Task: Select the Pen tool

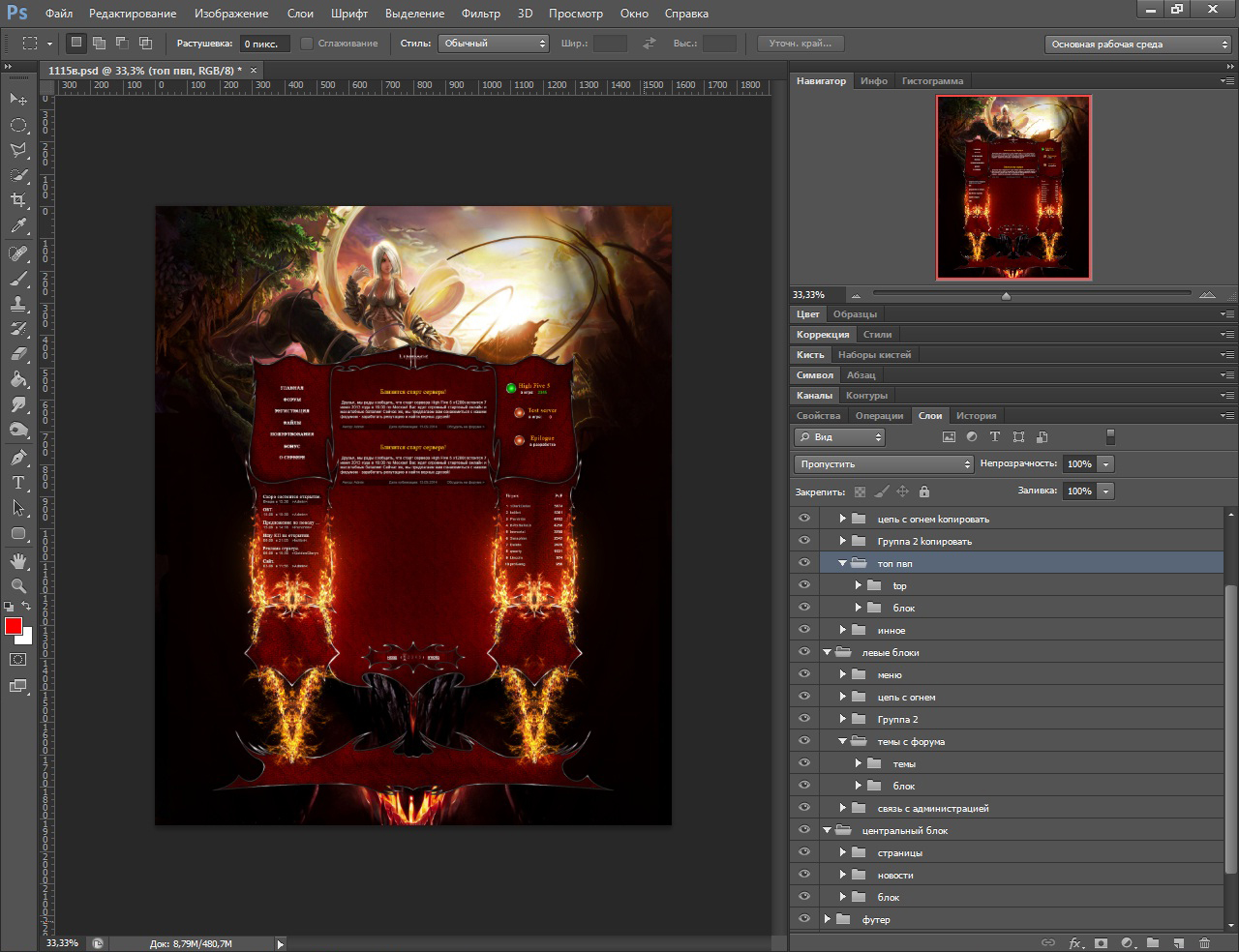Action: [x=18, y=457]
